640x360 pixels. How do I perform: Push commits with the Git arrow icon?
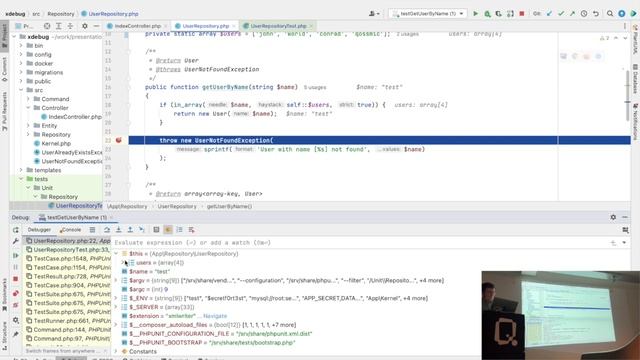[572, 13]
